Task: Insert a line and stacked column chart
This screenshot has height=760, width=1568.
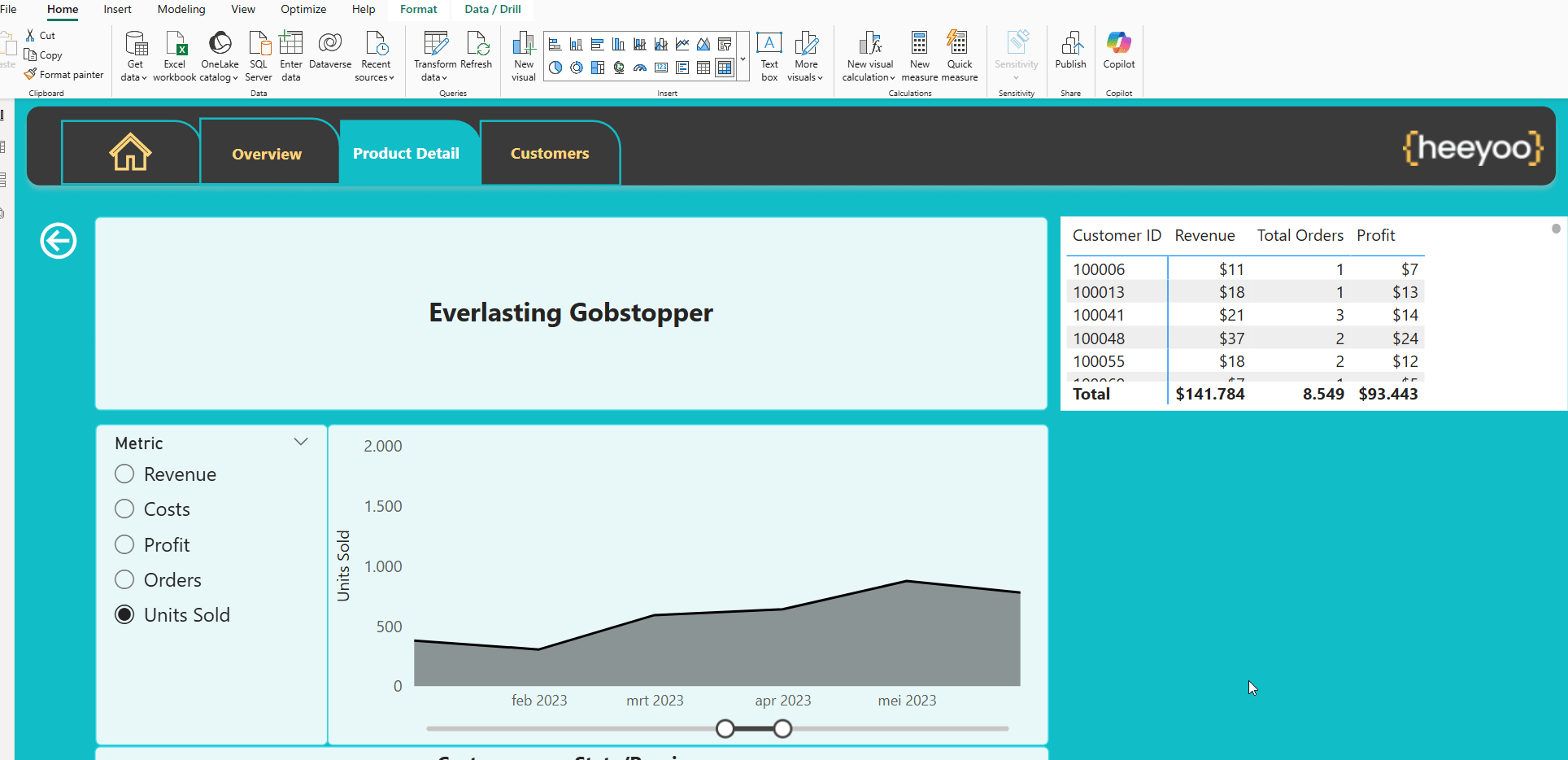Action: [x=640, y=44]
